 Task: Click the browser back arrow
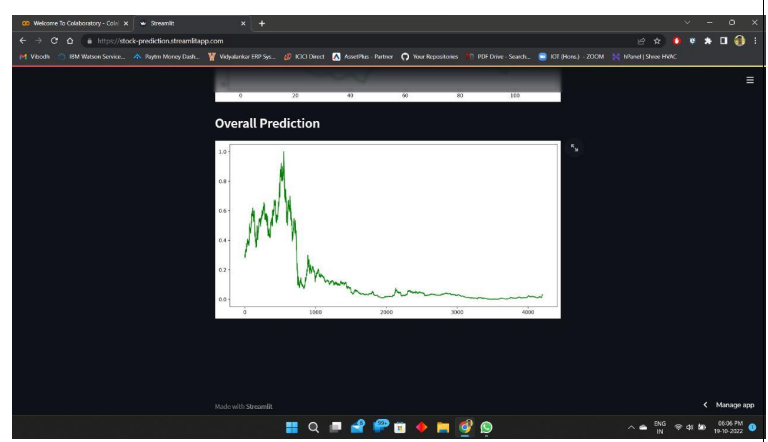pos(23,41)
